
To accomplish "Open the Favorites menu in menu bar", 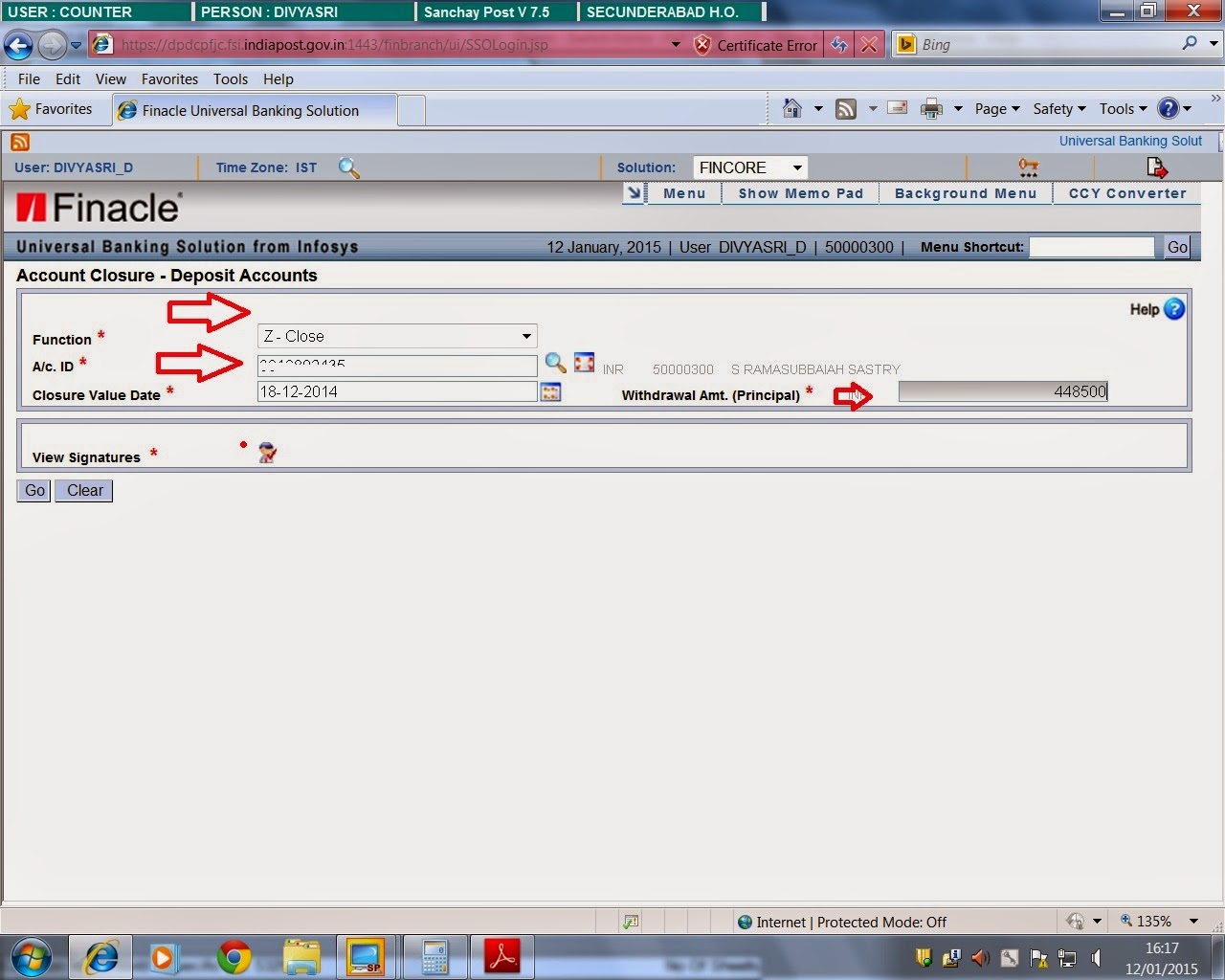I will (169, 79).
